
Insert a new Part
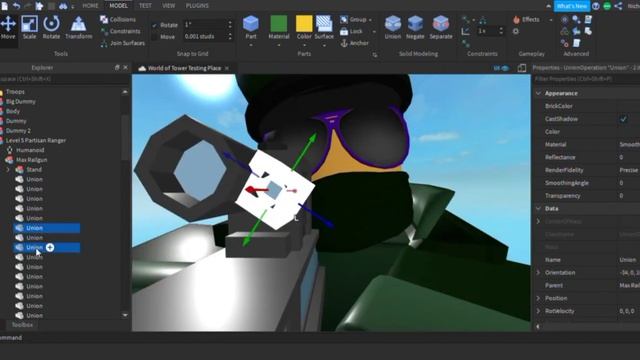tap(251, 27)
